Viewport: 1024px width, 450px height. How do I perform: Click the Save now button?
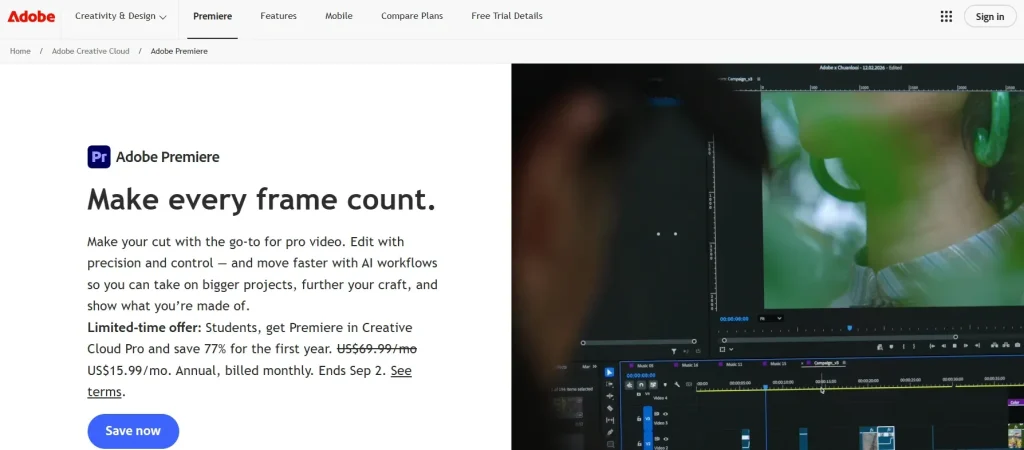tap(133, 431)
